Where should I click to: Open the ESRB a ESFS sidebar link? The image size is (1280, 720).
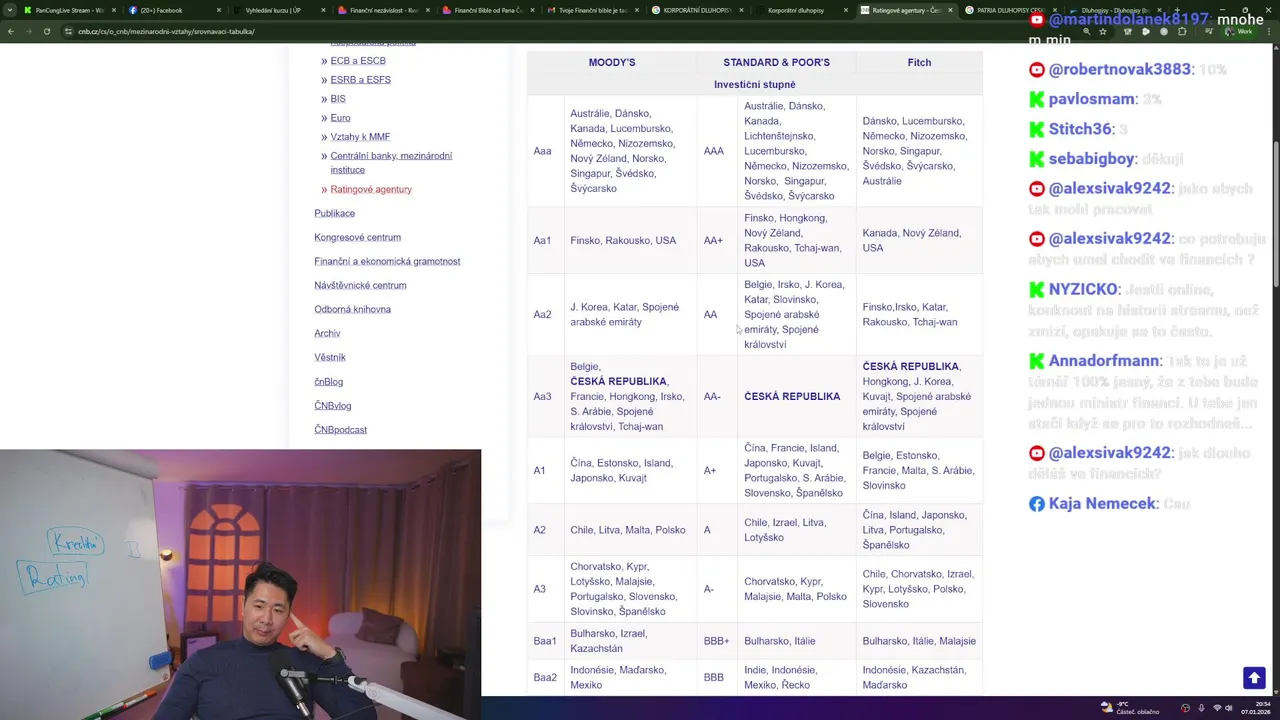coord(361,80)
